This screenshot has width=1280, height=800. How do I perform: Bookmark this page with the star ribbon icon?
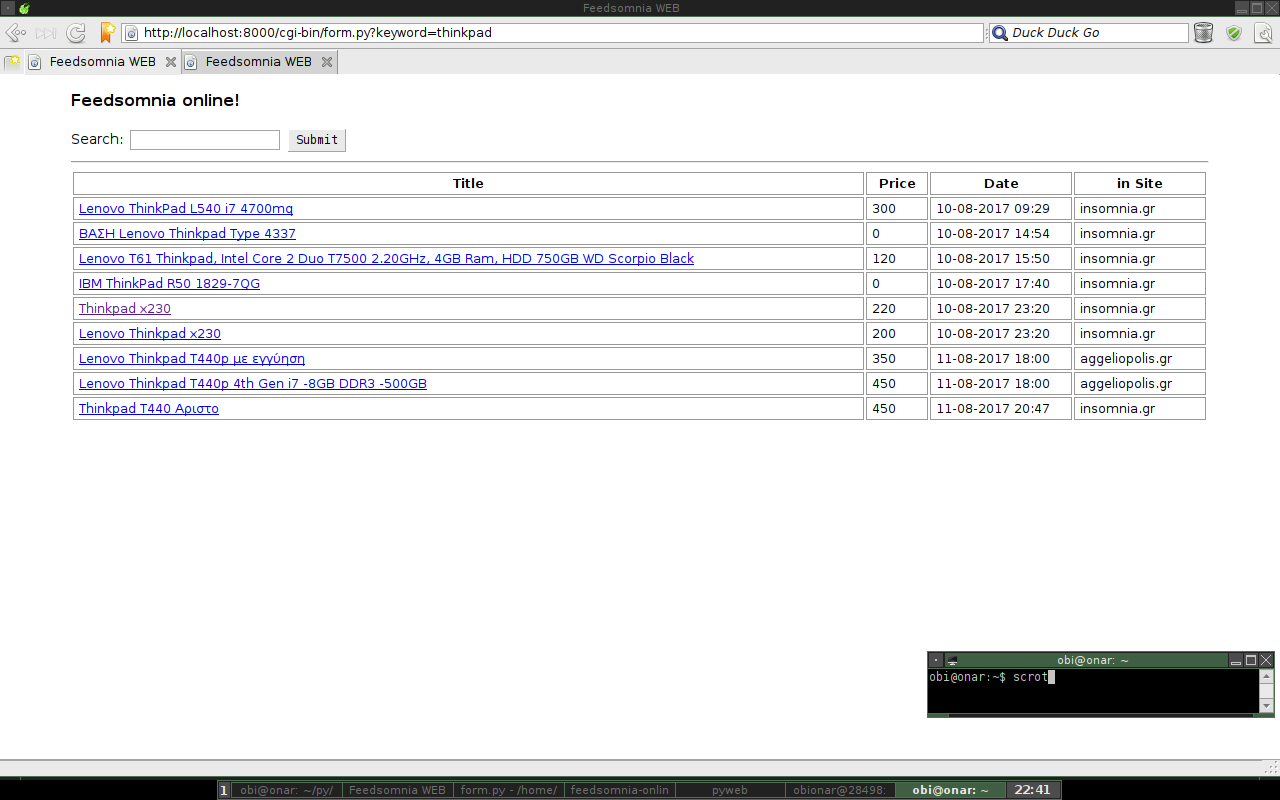(x=107, y=33)
